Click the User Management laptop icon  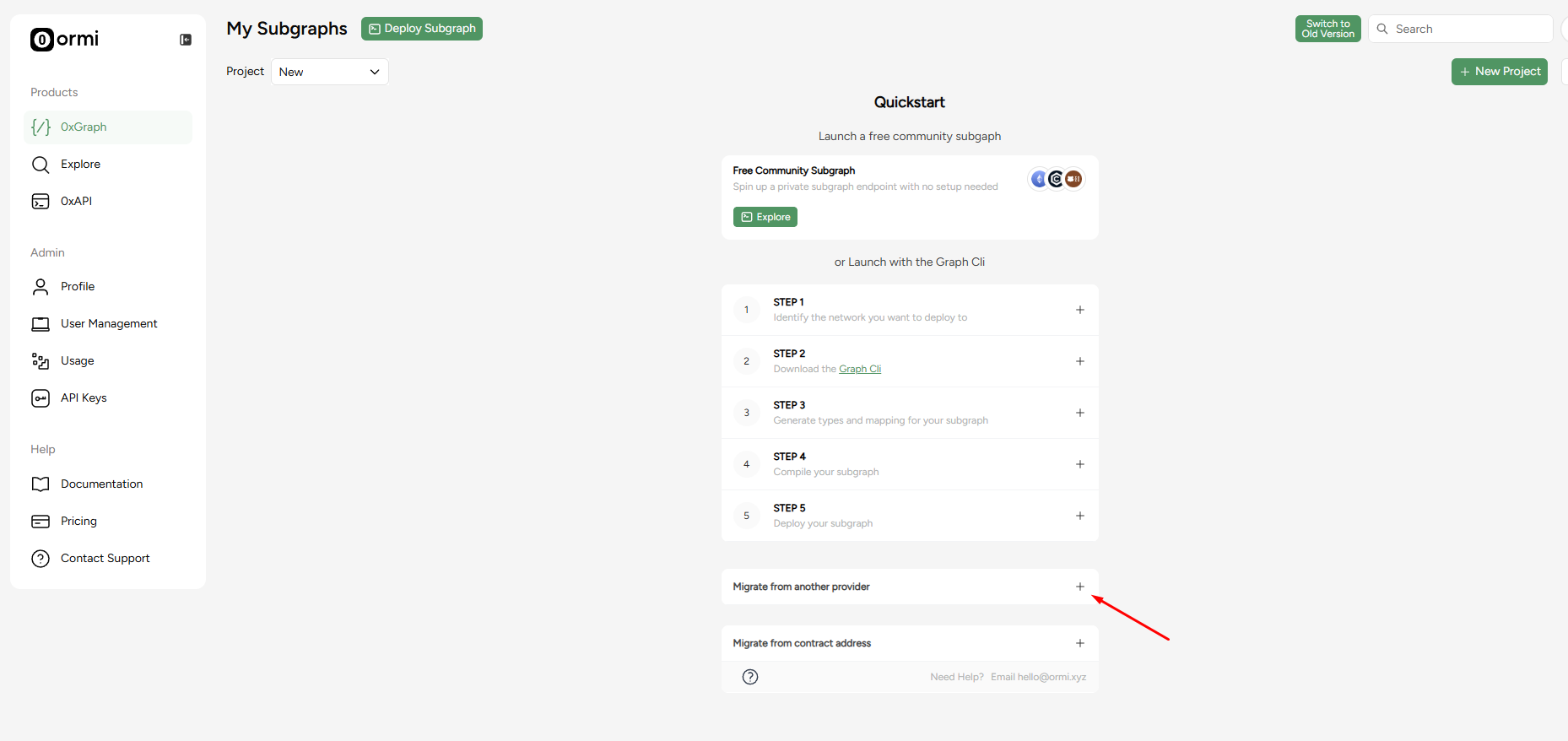pyautogui.click(x=41, y=324)
